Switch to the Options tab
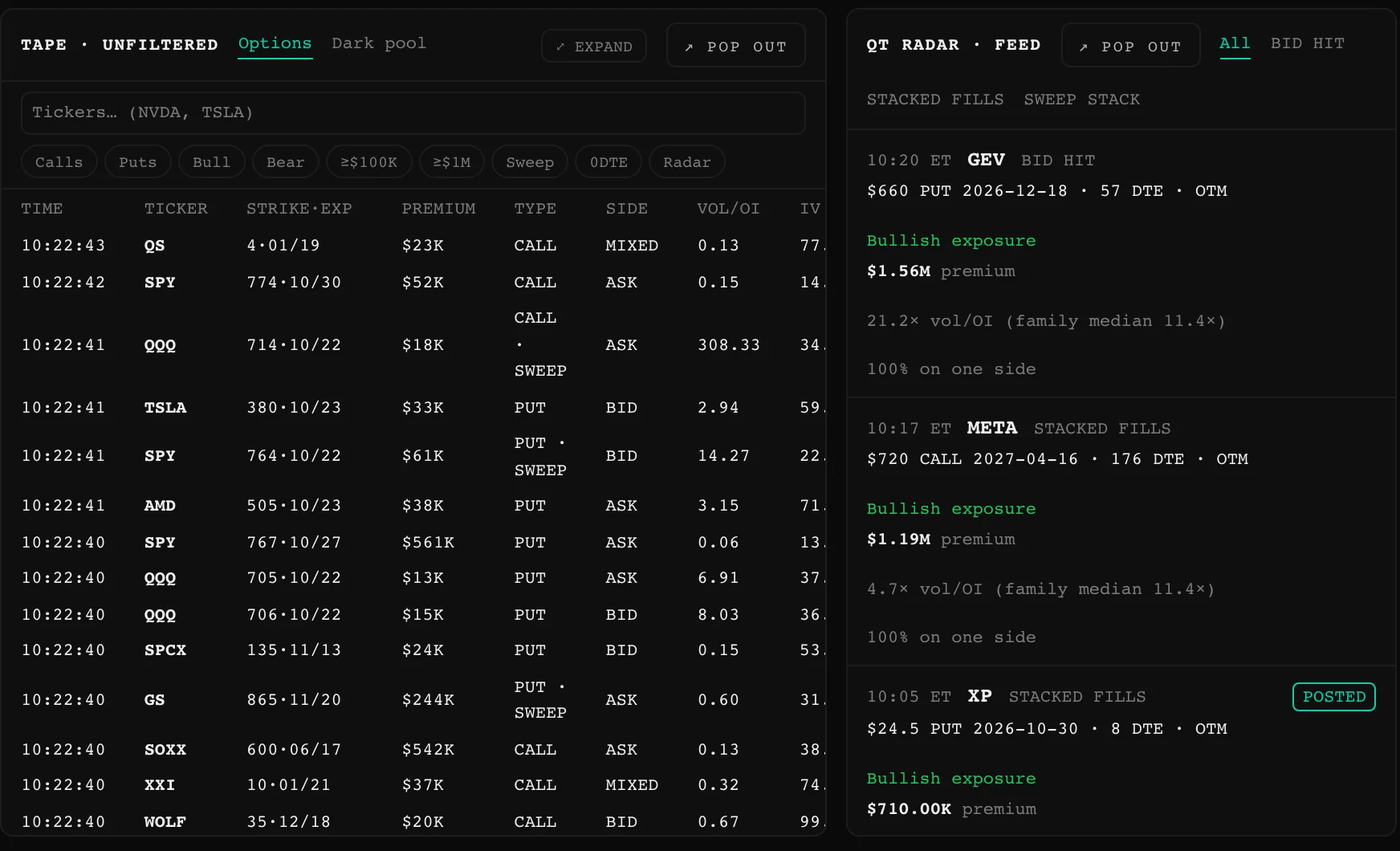Image resolution: width=1400 pixels, height=851 pixels. click(275, 43)
